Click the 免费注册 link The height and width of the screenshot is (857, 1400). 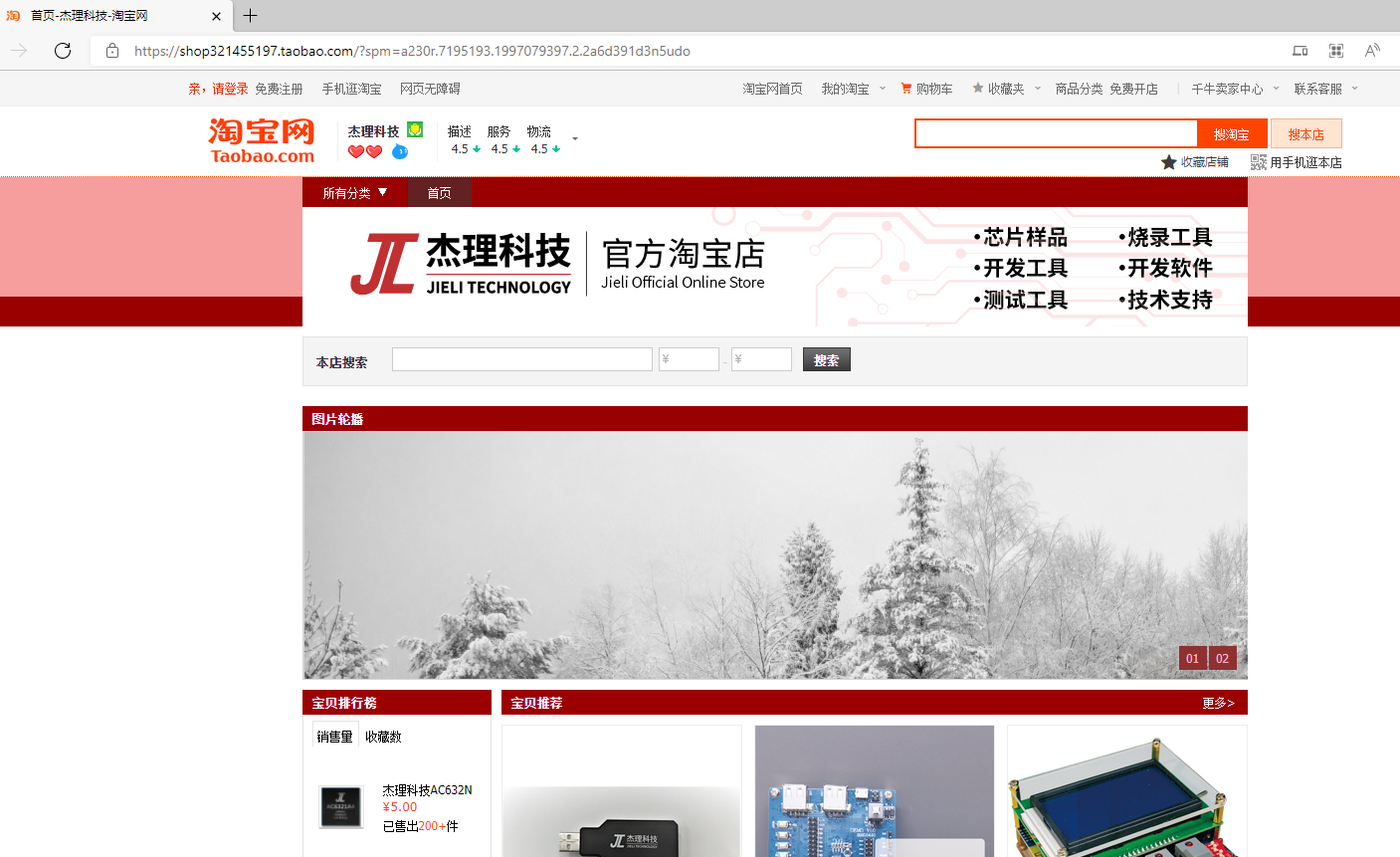pyautogui.click(x=279, y=89)
